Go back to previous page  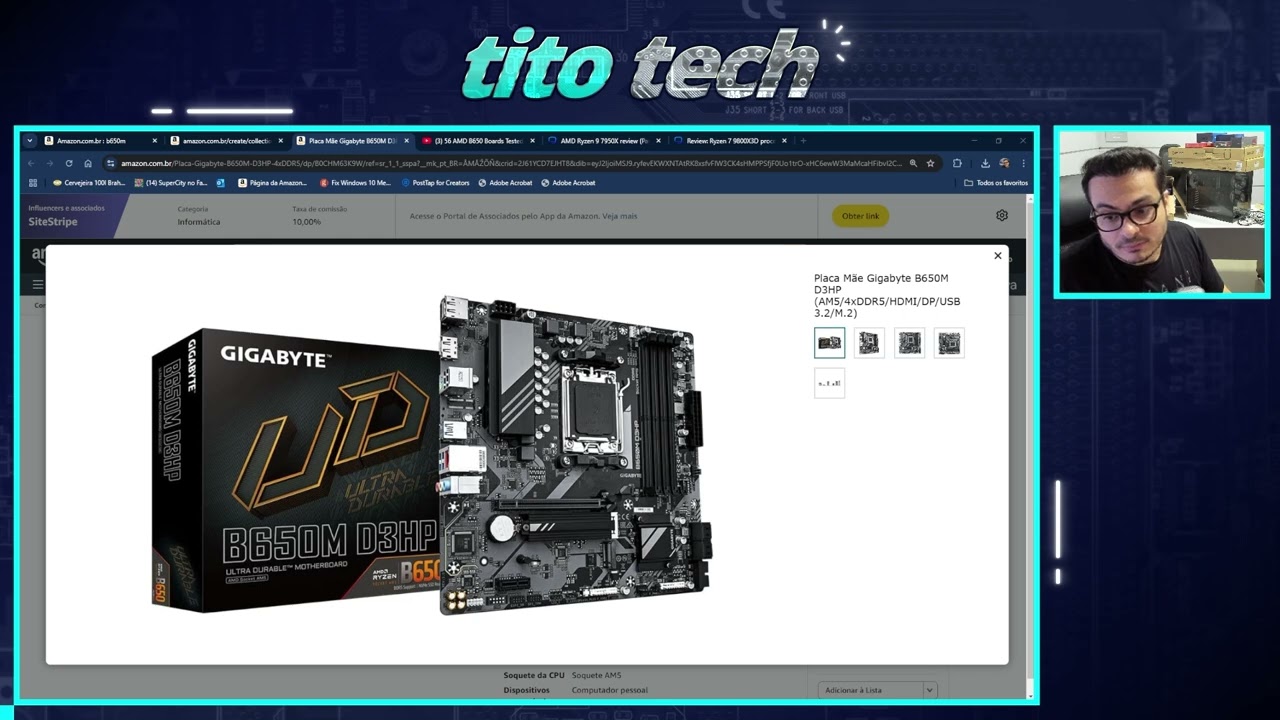tap(30, 163)
